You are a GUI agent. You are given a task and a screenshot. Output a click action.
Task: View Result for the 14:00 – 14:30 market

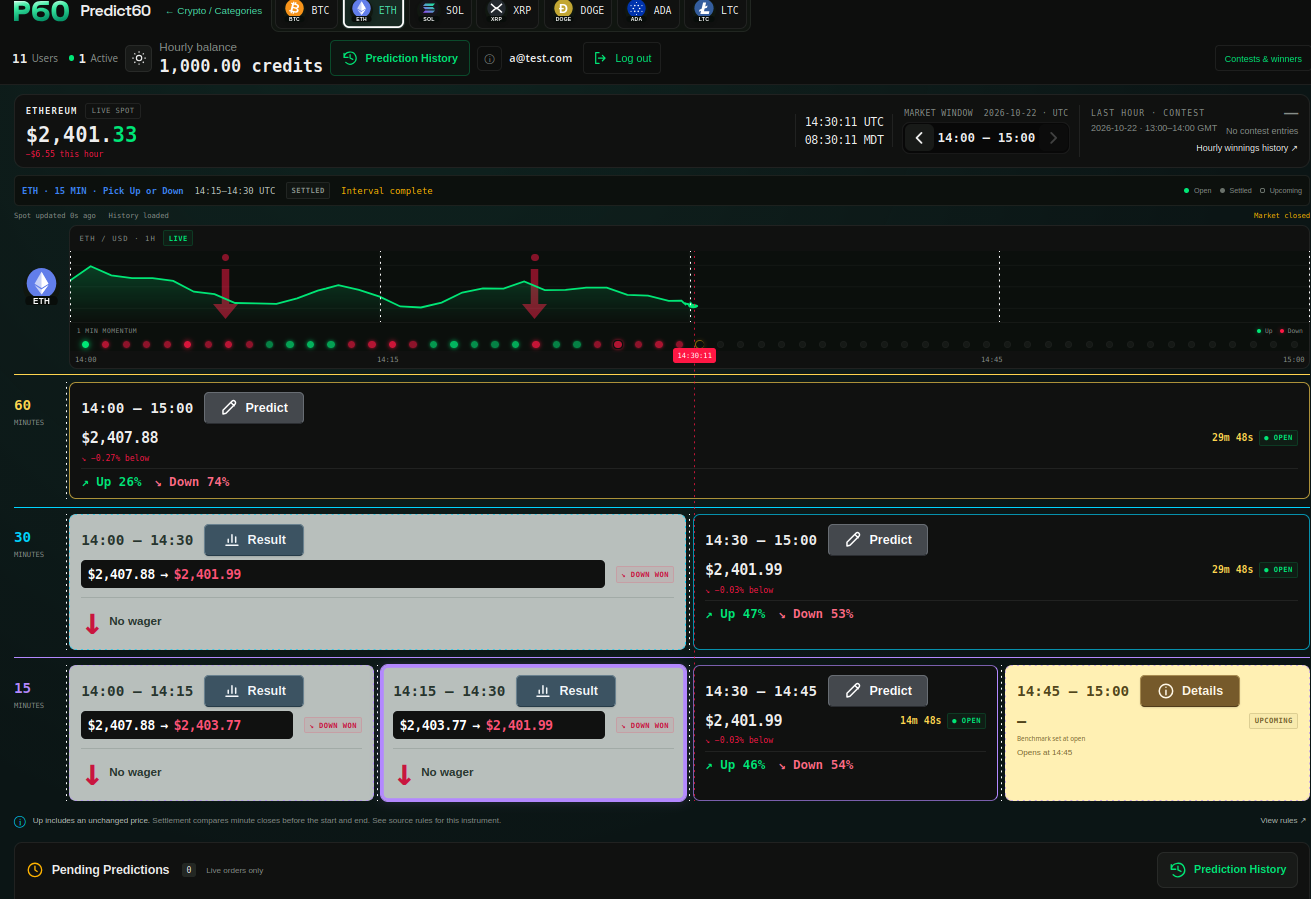[254, 540]
